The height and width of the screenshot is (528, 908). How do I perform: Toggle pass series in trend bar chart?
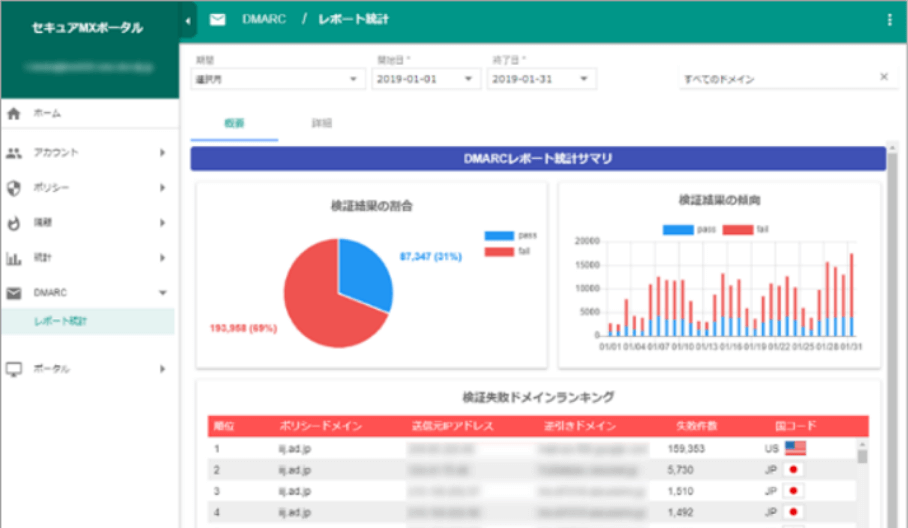point(676,229)
